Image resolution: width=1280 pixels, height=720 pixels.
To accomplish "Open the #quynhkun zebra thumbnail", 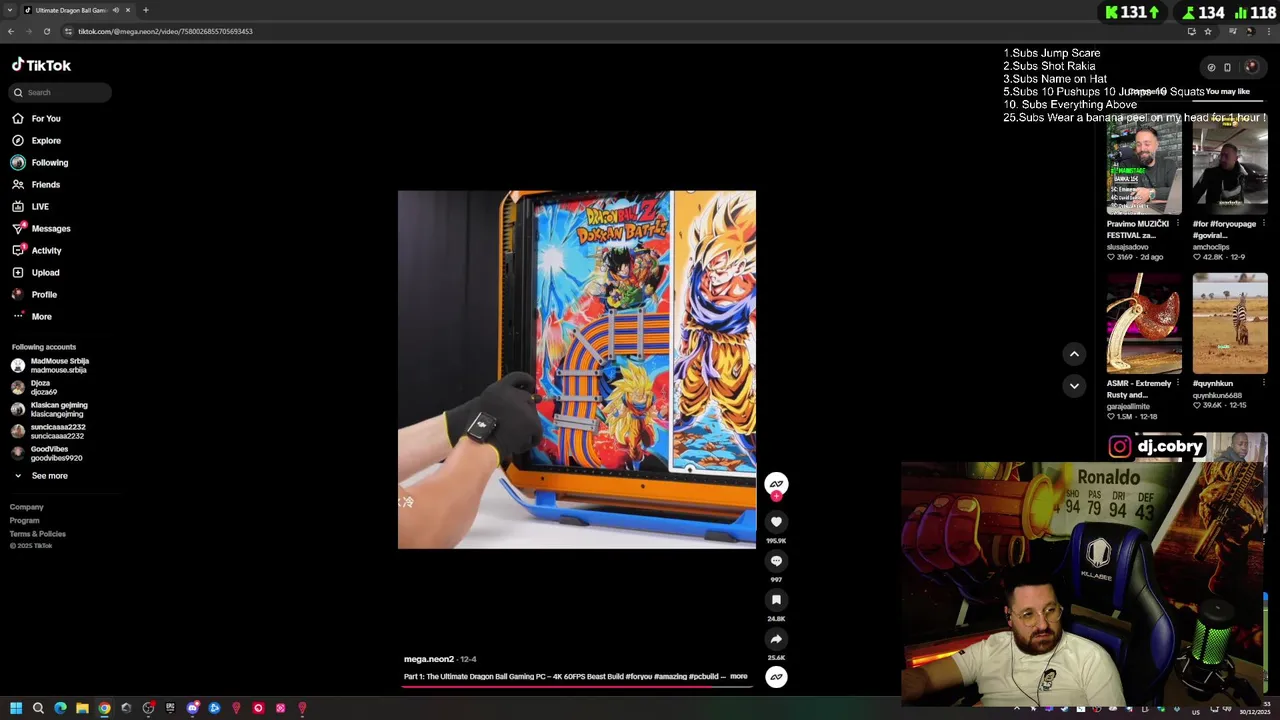I will tap(1230, 324).
